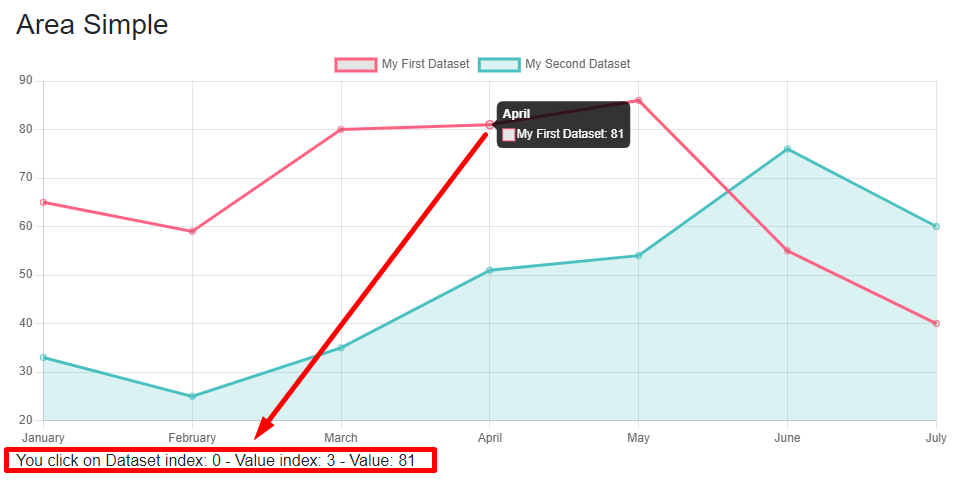Viewport: 958px width, 480px height.
Task: Click the June peak point on teal line
Action: [788, 149]
